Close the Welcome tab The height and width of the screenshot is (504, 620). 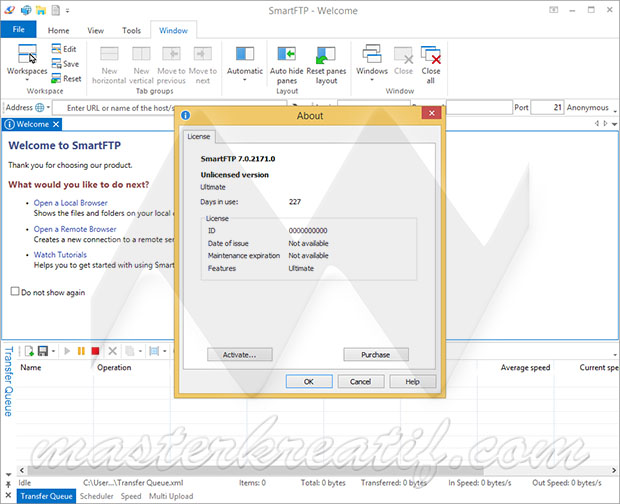coord(56,124)
